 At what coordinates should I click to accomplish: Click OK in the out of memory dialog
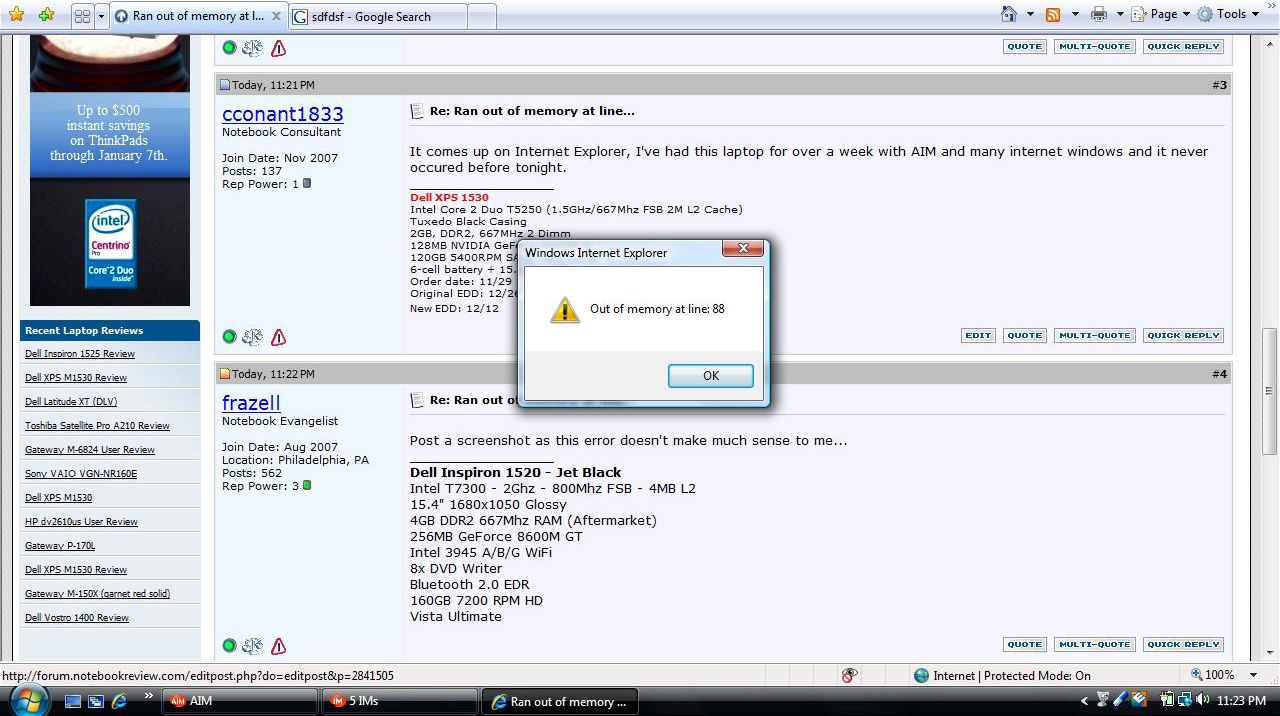[x=711, y=375]
